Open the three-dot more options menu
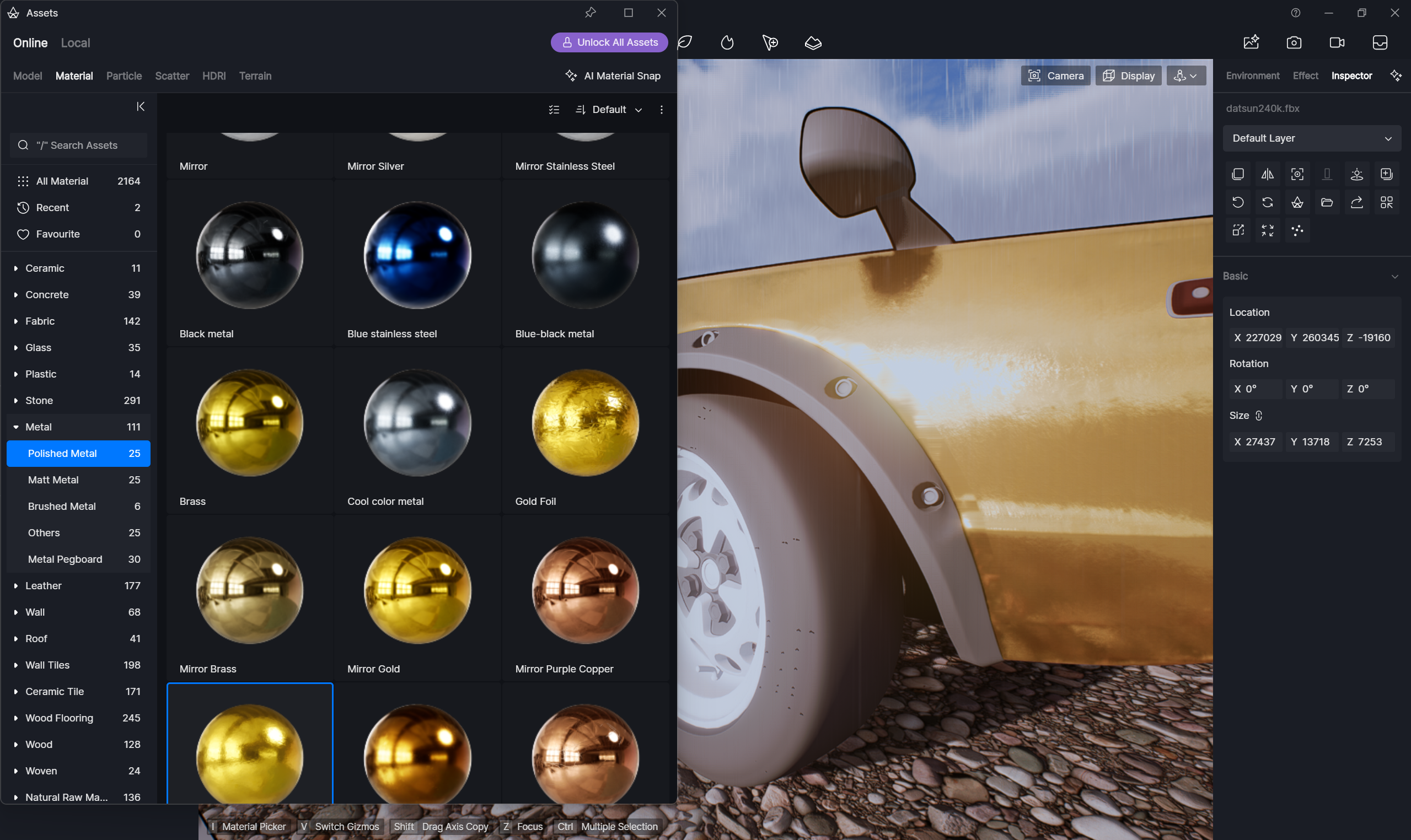The height and width of the screenshot is (840, 1411). tap(661, 110)
